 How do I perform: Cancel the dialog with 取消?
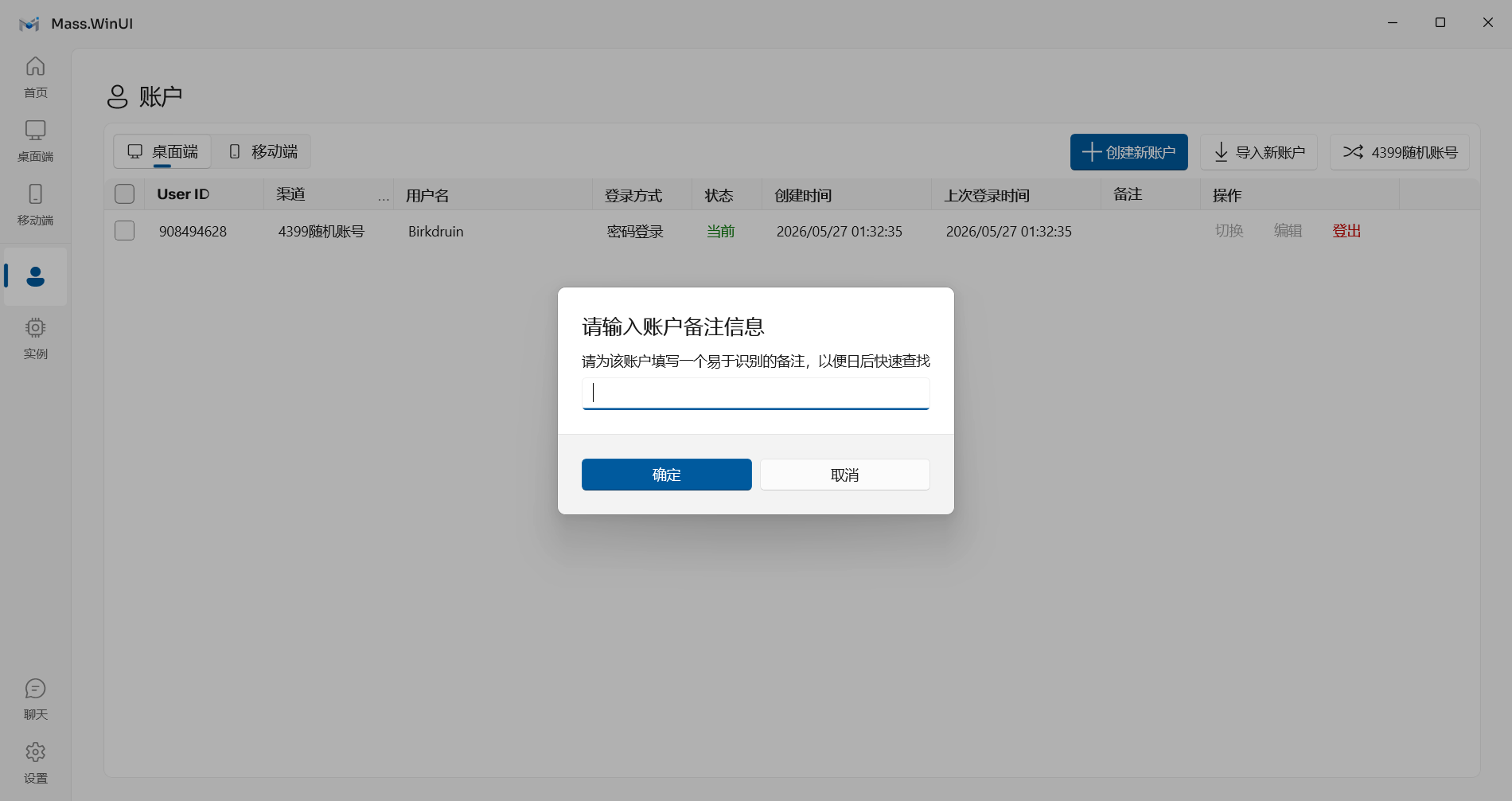pyautogui.click(x=844, y=475)
